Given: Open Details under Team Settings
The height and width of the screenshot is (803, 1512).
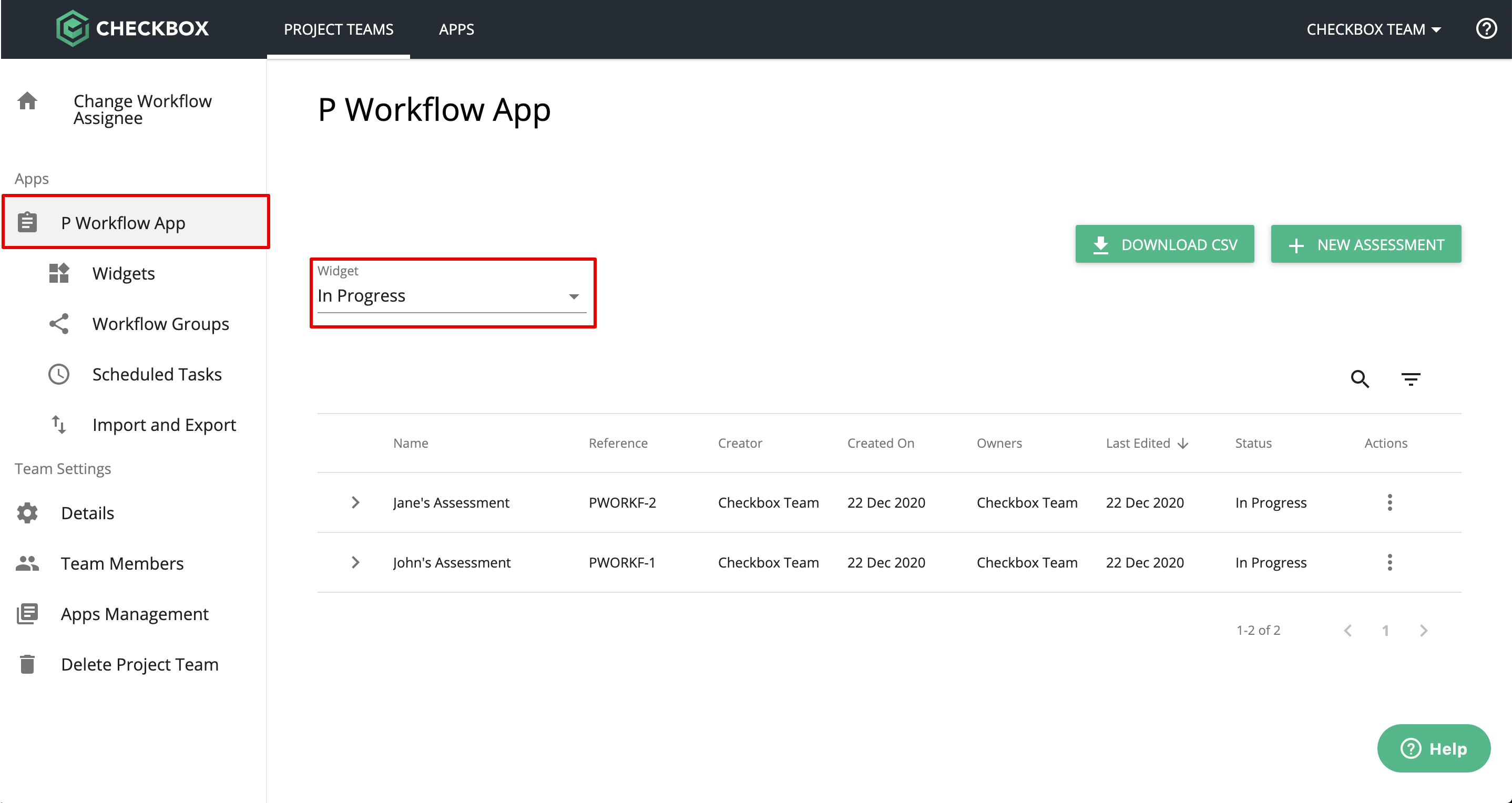Looking at the screenshot, I should pyautogui.click(x=87, y=513).
